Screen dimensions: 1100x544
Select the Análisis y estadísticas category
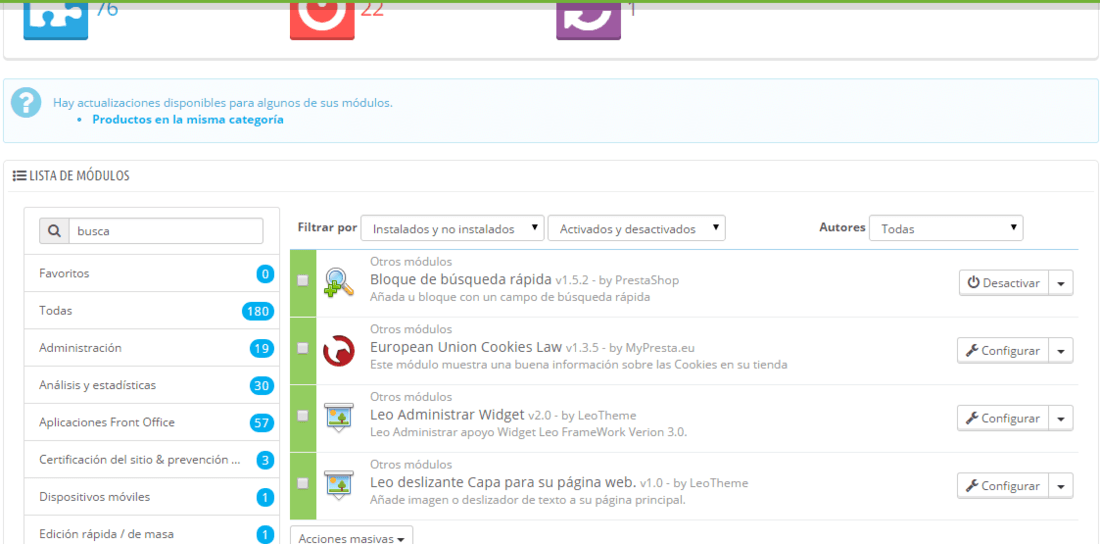point(152,385)
